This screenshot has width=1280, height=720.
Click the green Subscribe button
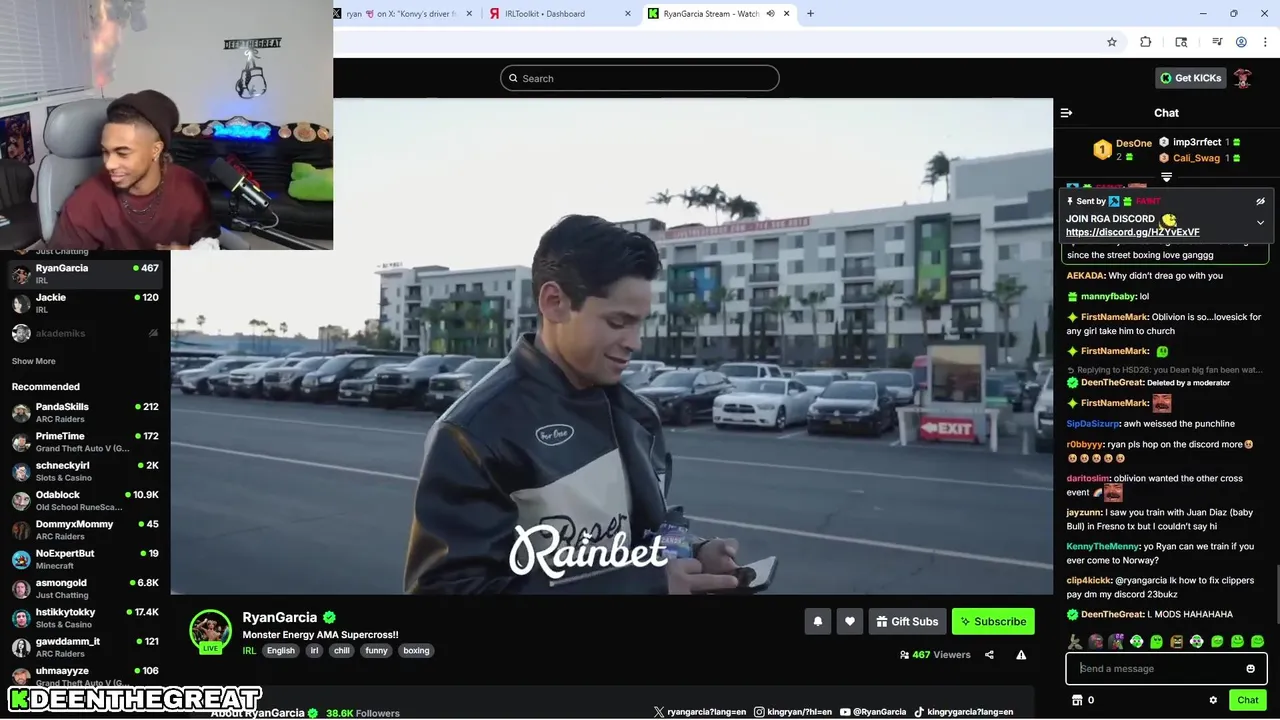993,621
